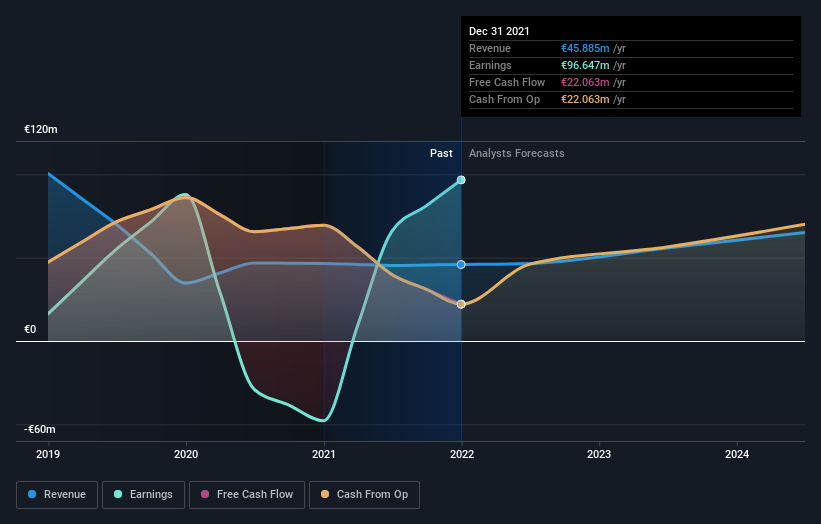Click the 2022 x-axis label
Image resolution: width=821 pixels, height=524 pixels.
point(462,454)
